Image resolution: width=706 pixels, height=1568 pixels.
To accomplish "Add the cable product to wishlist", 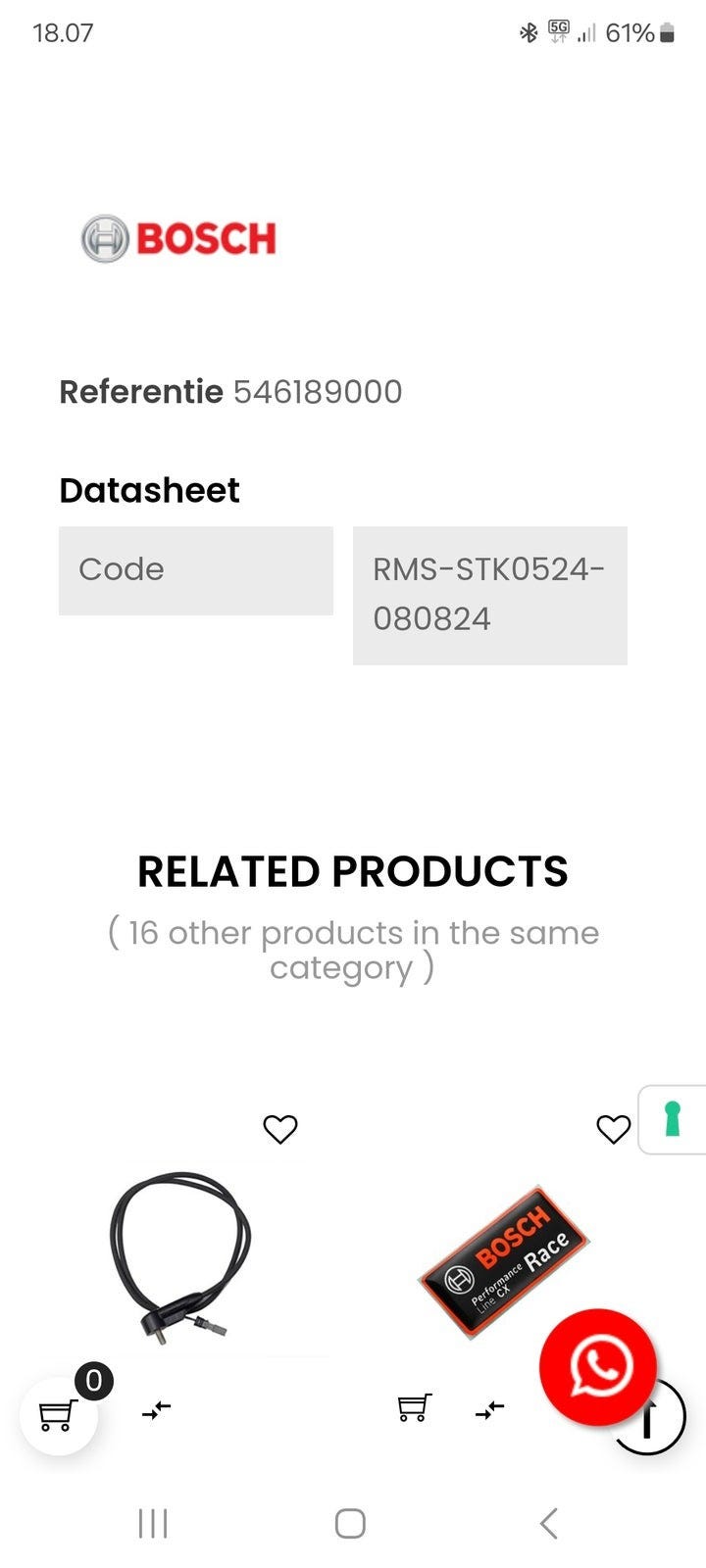I will [280, 1129].
